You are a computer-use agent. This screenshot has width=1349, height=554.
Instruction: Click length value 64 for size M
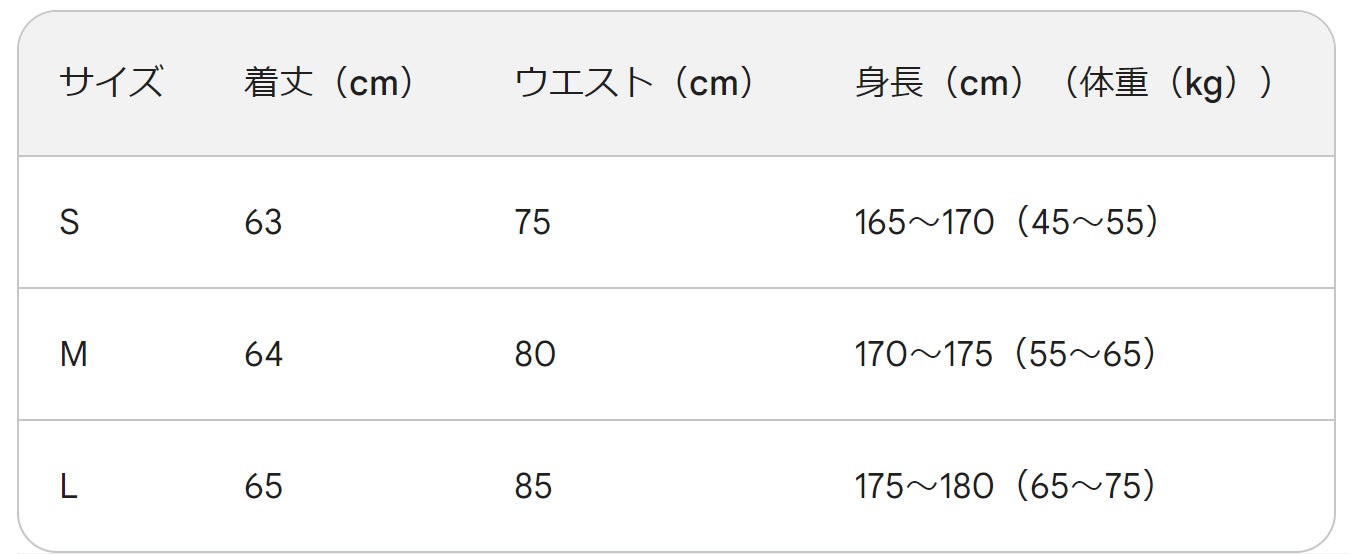pyautogui.click(x=263, y=354)
